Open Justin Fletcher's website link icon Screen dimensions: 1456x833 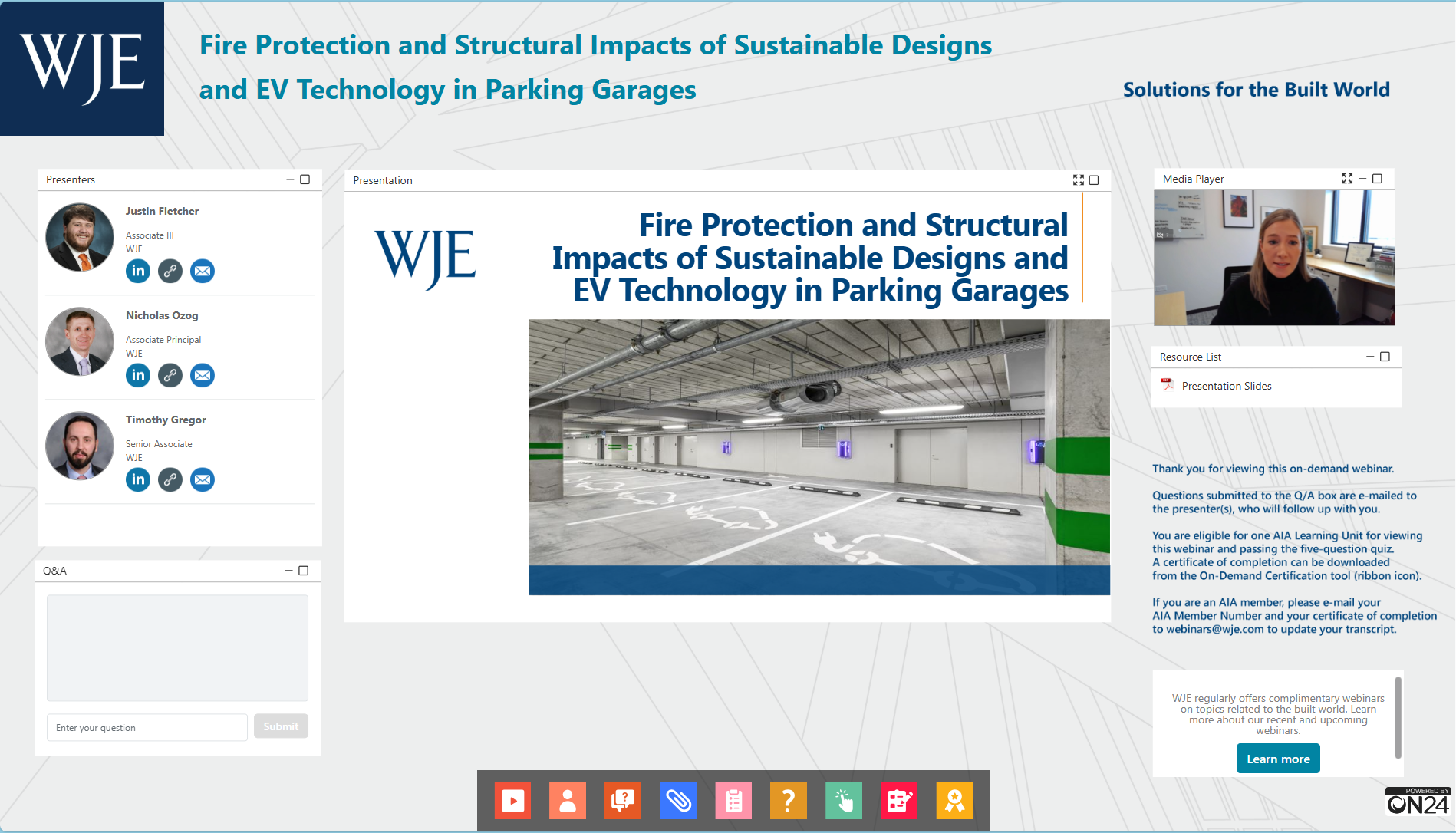pyautogui.click(x=170, y=271)
